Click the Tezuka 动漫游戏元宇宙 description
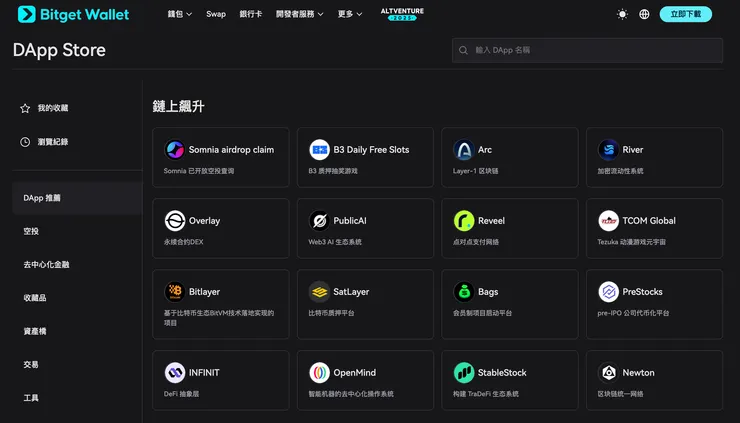Image resolution: width=740 pixels, height=423 pixels. (x=631, y=242)
